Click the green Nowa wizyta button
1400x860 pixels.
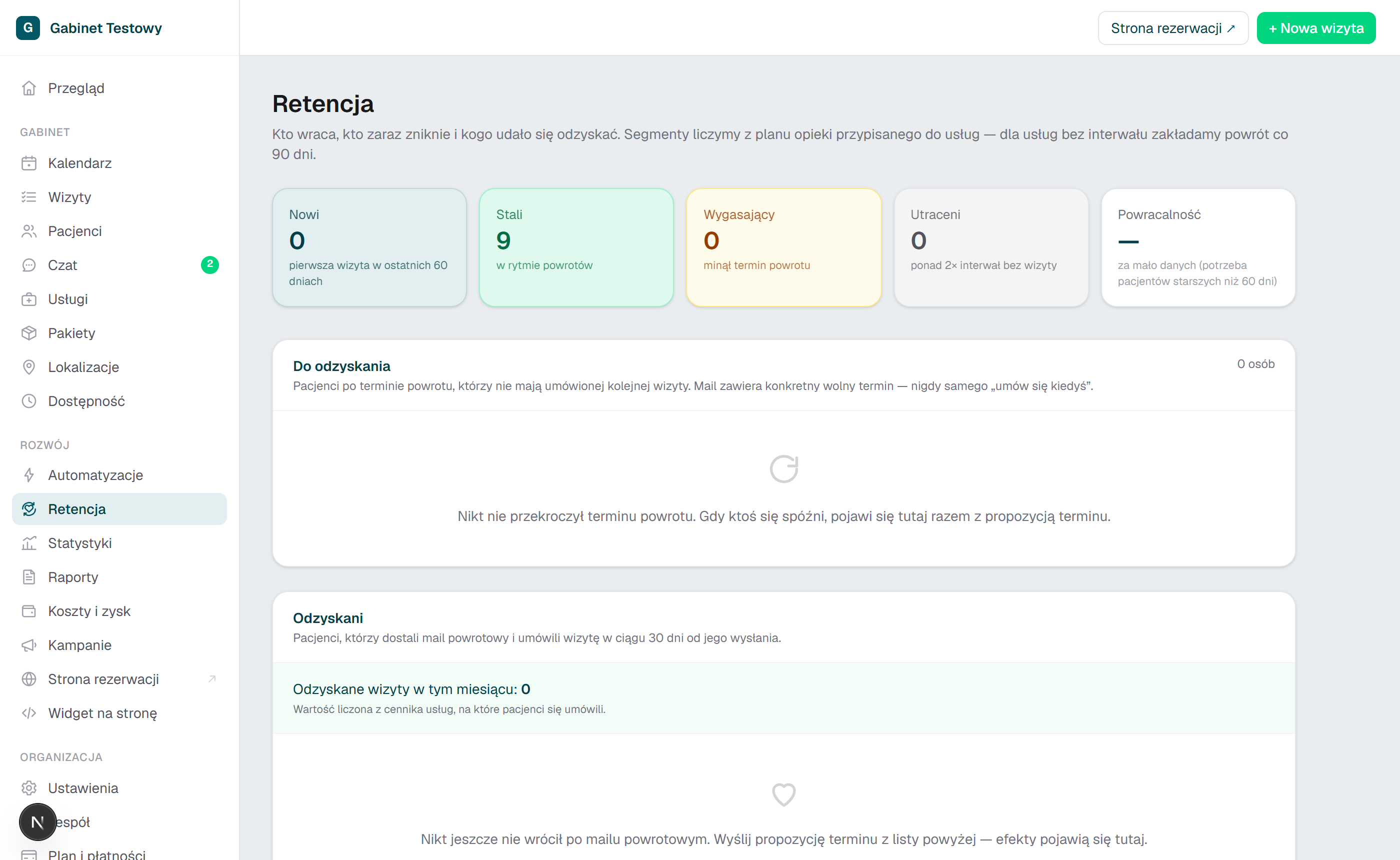[x=1316, y=28]
